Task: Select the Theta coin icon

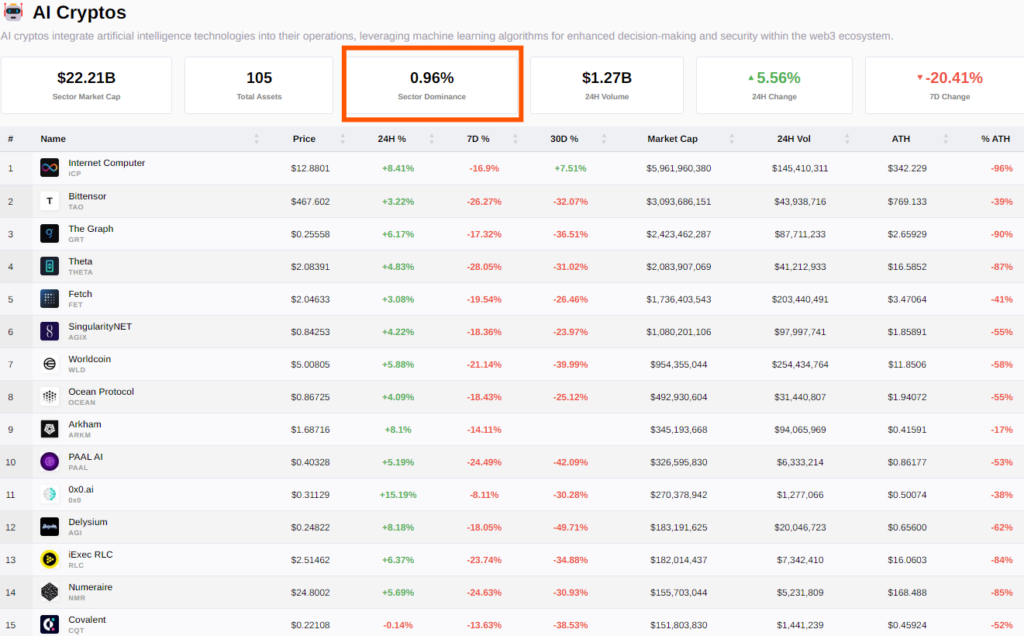Action: pyautogui.click(x=48, y=266)
